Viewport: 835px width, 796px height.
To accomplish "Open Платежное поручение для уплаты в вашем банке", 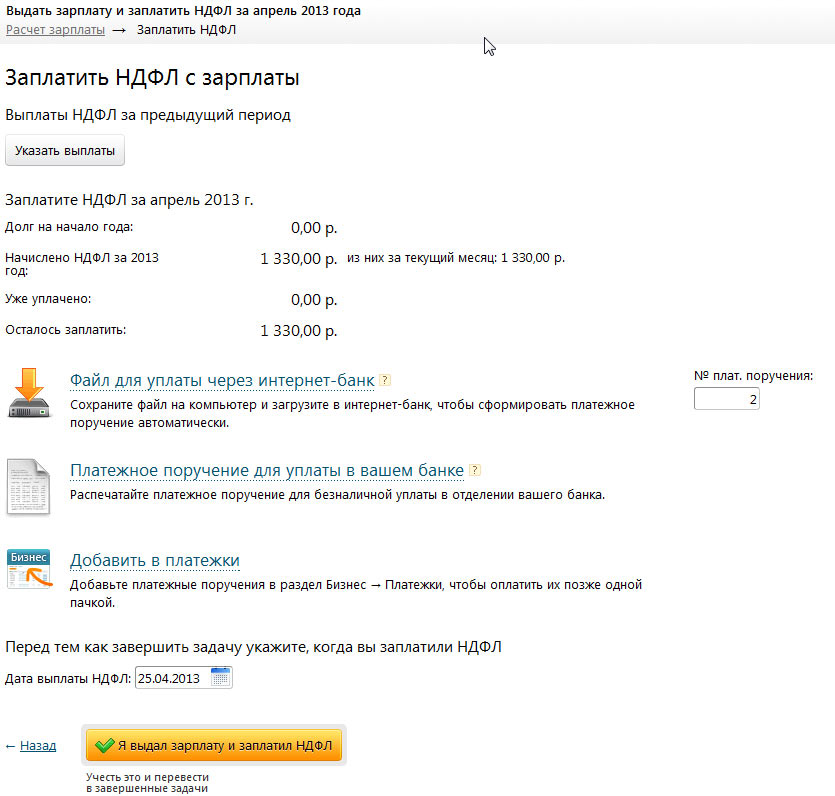I will [267, 470].
